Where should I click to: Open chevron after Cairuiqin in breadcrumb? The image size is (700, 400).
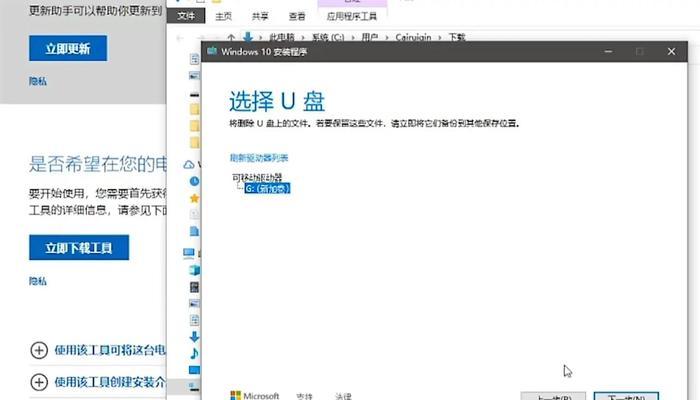point(440,38)
